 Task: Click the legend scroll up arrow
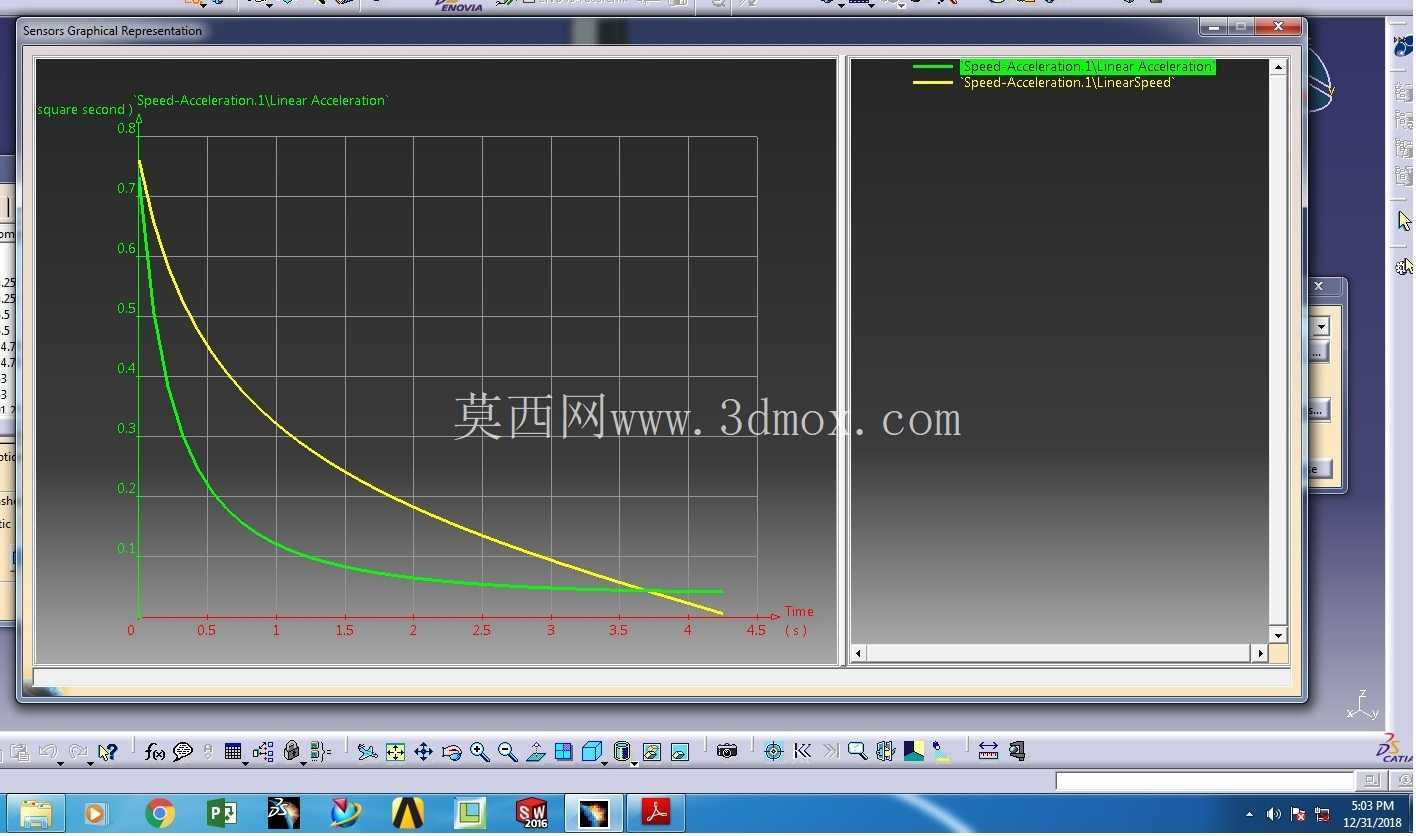coord(1278,67)
